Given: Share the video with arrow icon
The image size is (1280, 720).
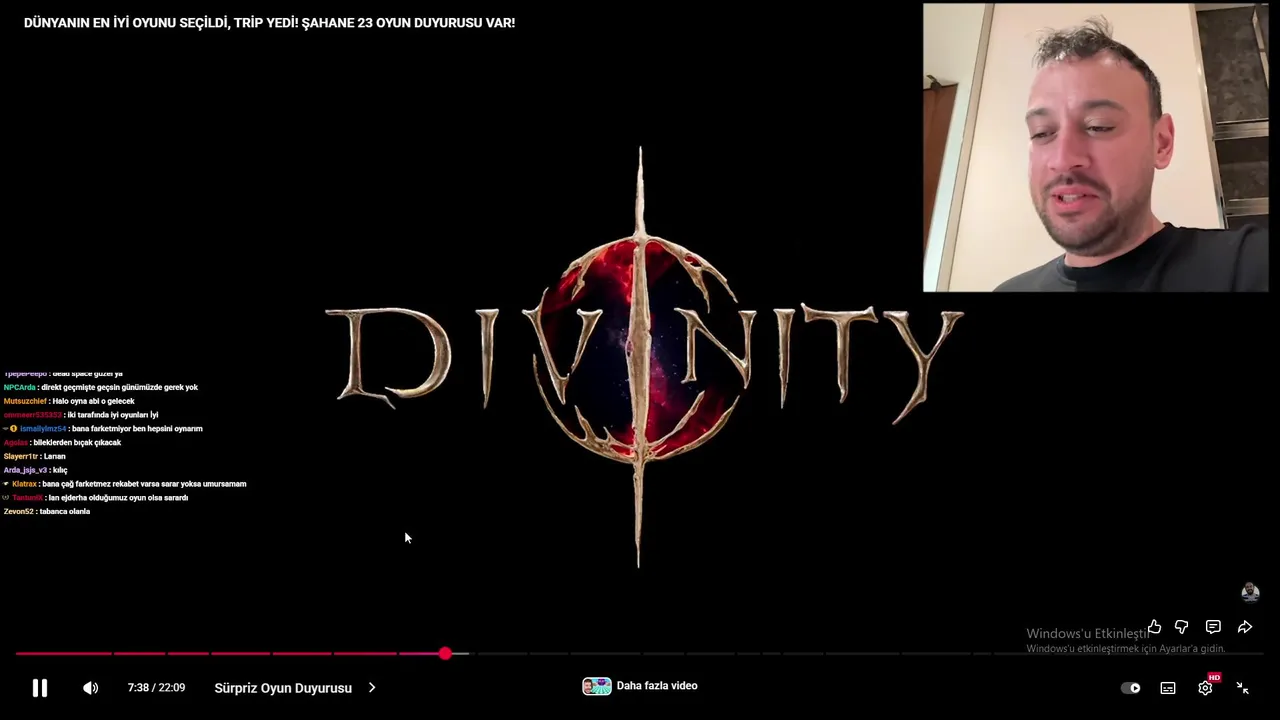Looking at the screenshot, I should pyautogui.click(x=1245, y=627).
